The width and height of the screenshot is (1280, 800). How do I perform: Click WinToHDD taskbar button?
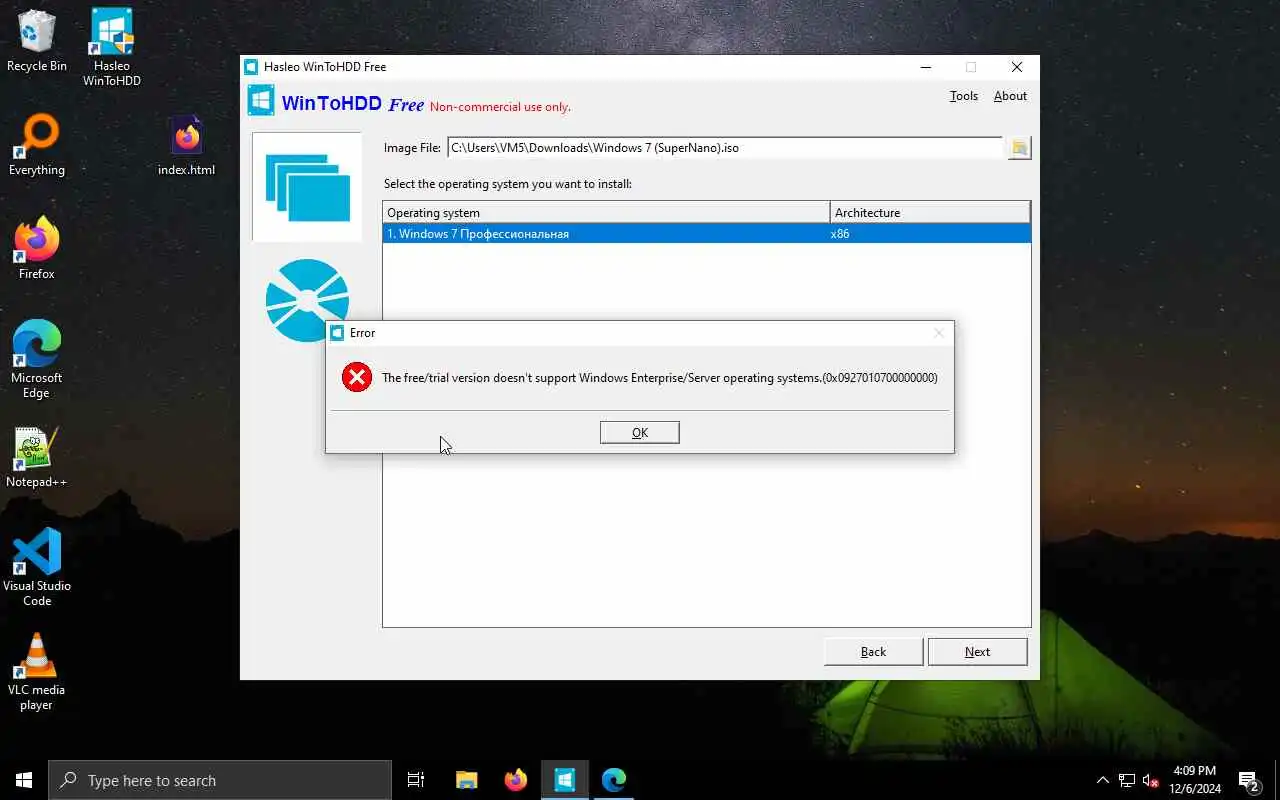click(x=565, y=780)
